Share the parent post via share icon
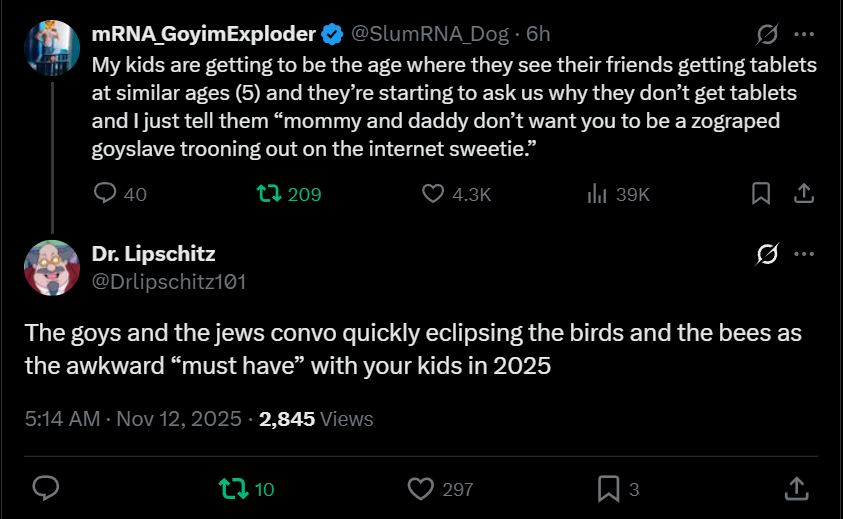 click(x=802, y=194)
